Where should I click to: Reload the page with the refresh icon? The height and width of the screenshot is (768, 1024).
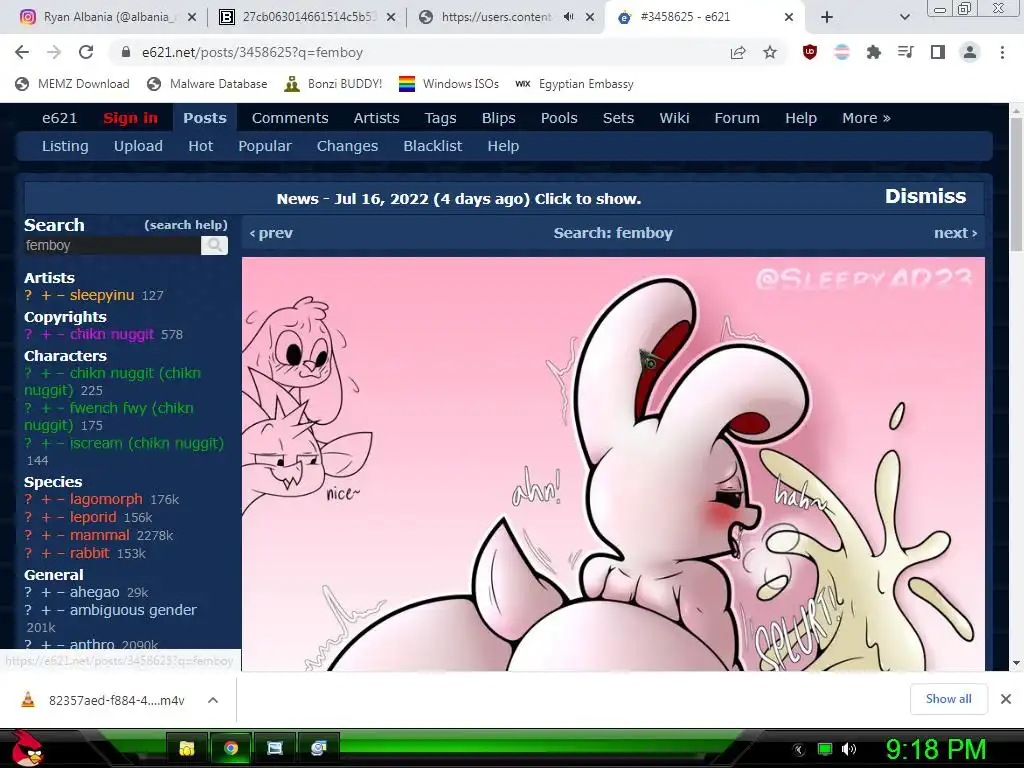pyautogui.click(x=86, y=52)
